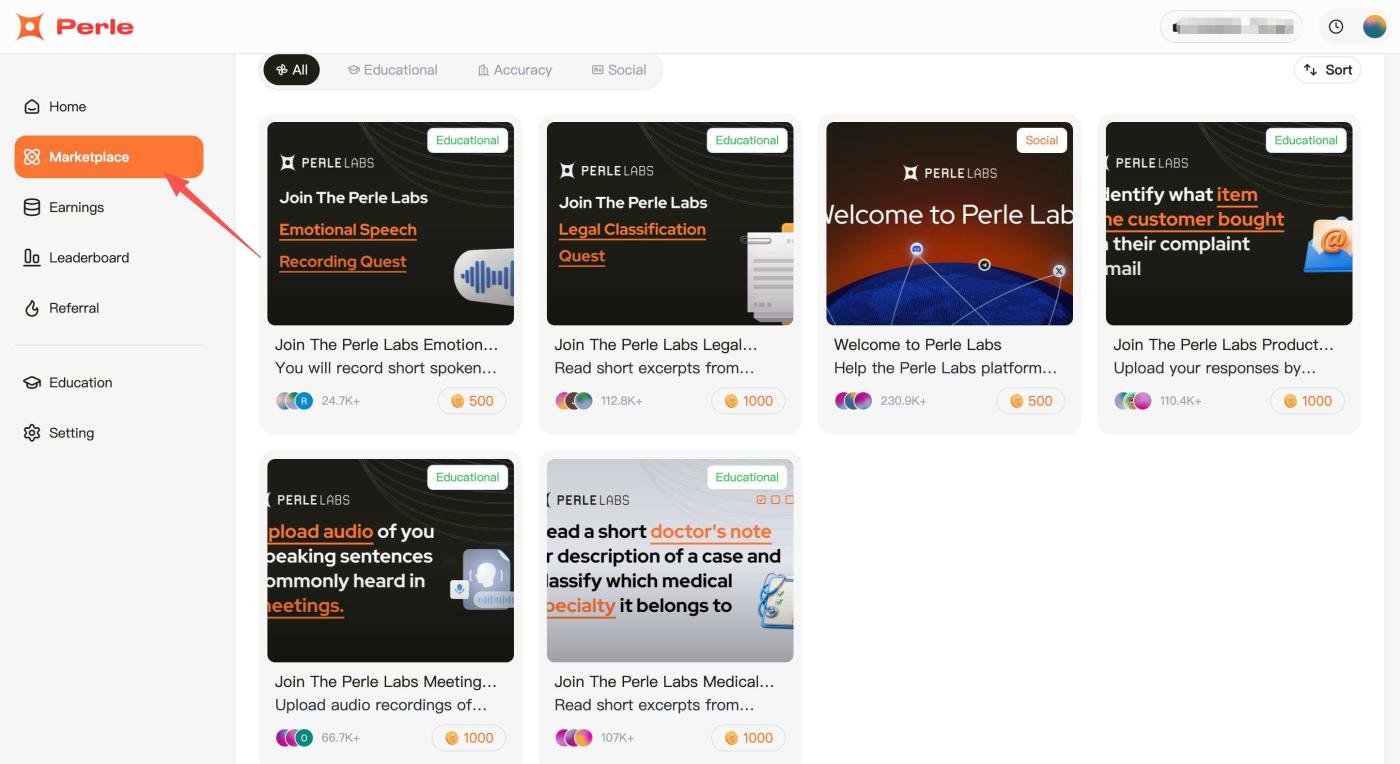
Task: Click participant avatars on Product card
Action: (1133, 401)
